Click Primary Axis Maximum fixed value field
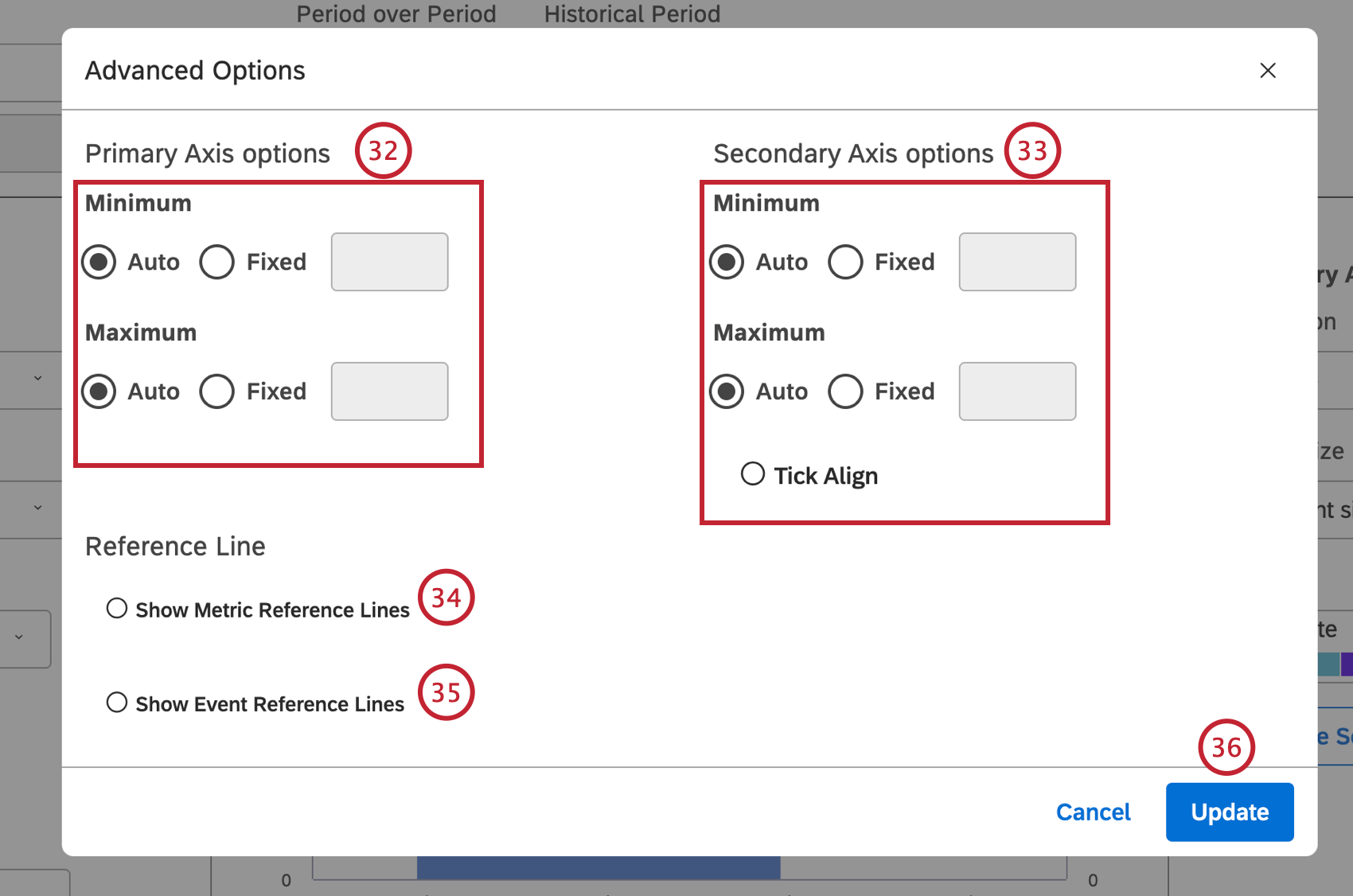This screenshot has width=1353, height=896. [x=389, y=392]
